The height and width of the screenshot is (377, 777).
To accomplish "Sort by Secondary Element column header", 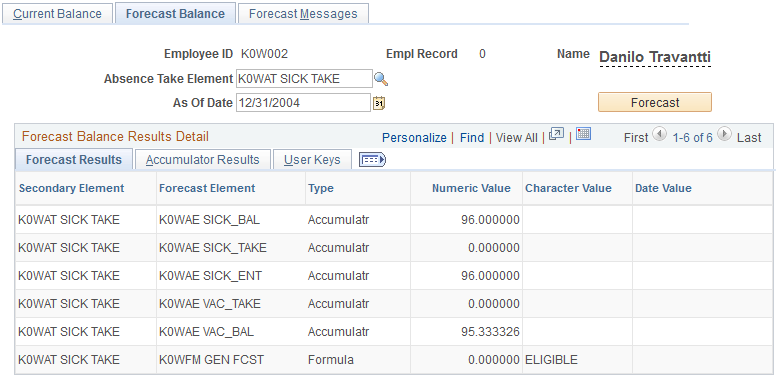I will 71,188.
